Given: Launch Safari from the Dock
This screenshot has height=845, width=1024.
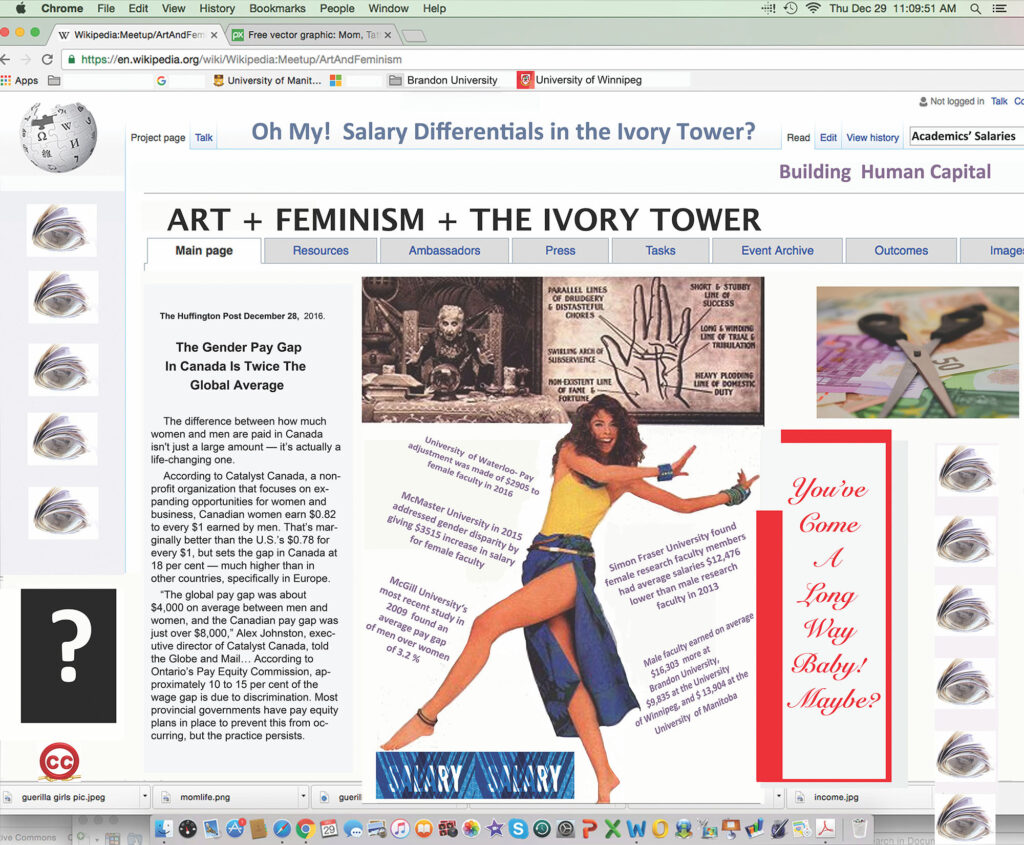Looking at the screenshot, I should click(281, 829).
